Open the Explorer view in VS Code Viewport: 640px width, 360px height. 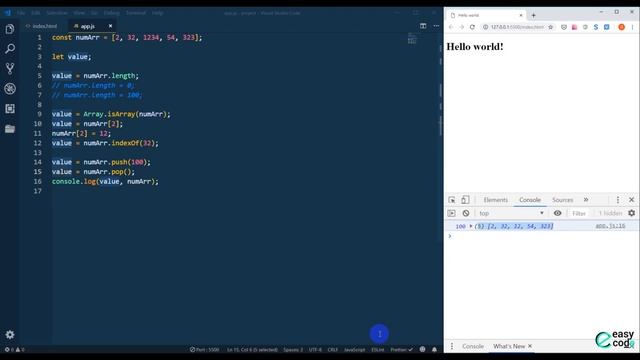(10, 29)
